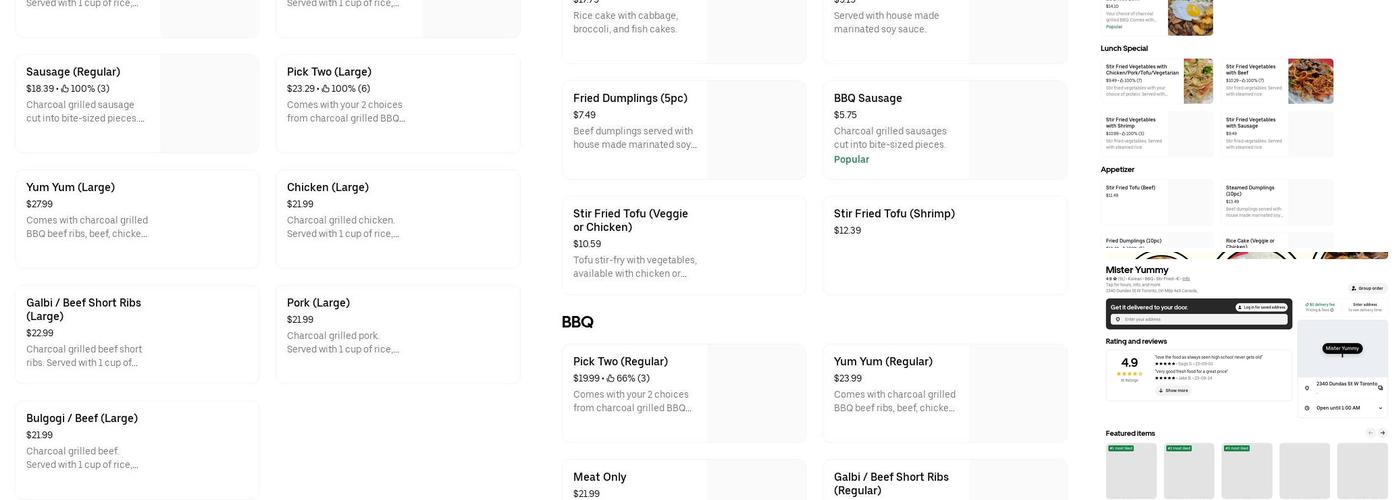Open the first most-liked featured item
Screen dimensions: 1400x500
[1131, 470]
